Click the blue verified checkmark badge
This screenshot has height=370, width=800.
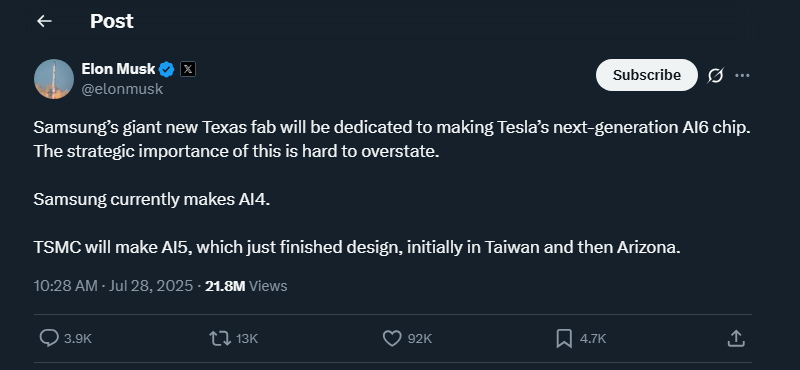tap(167, 69)
